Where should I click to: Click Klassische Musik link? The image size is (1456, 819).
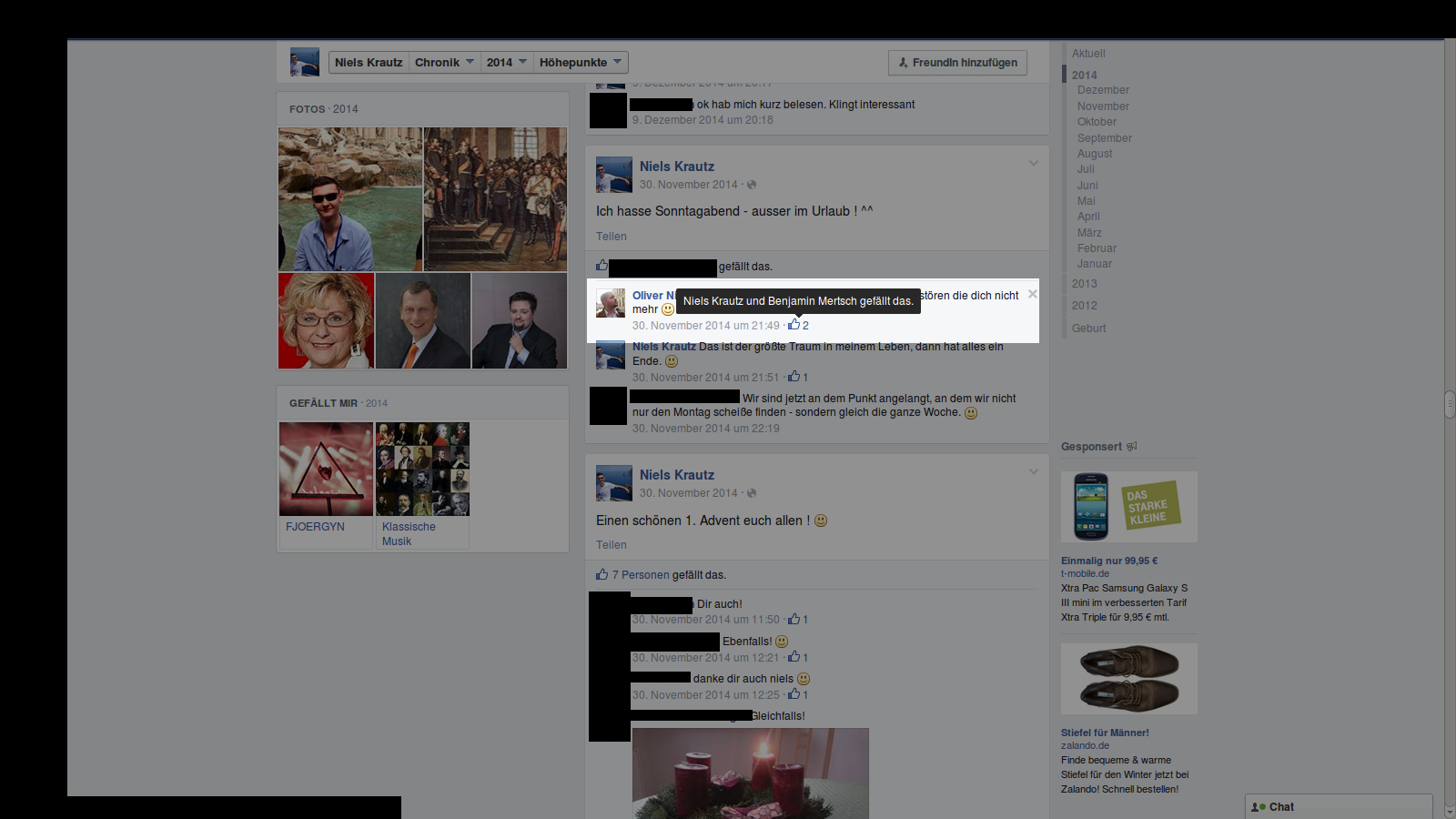(409, 534)
